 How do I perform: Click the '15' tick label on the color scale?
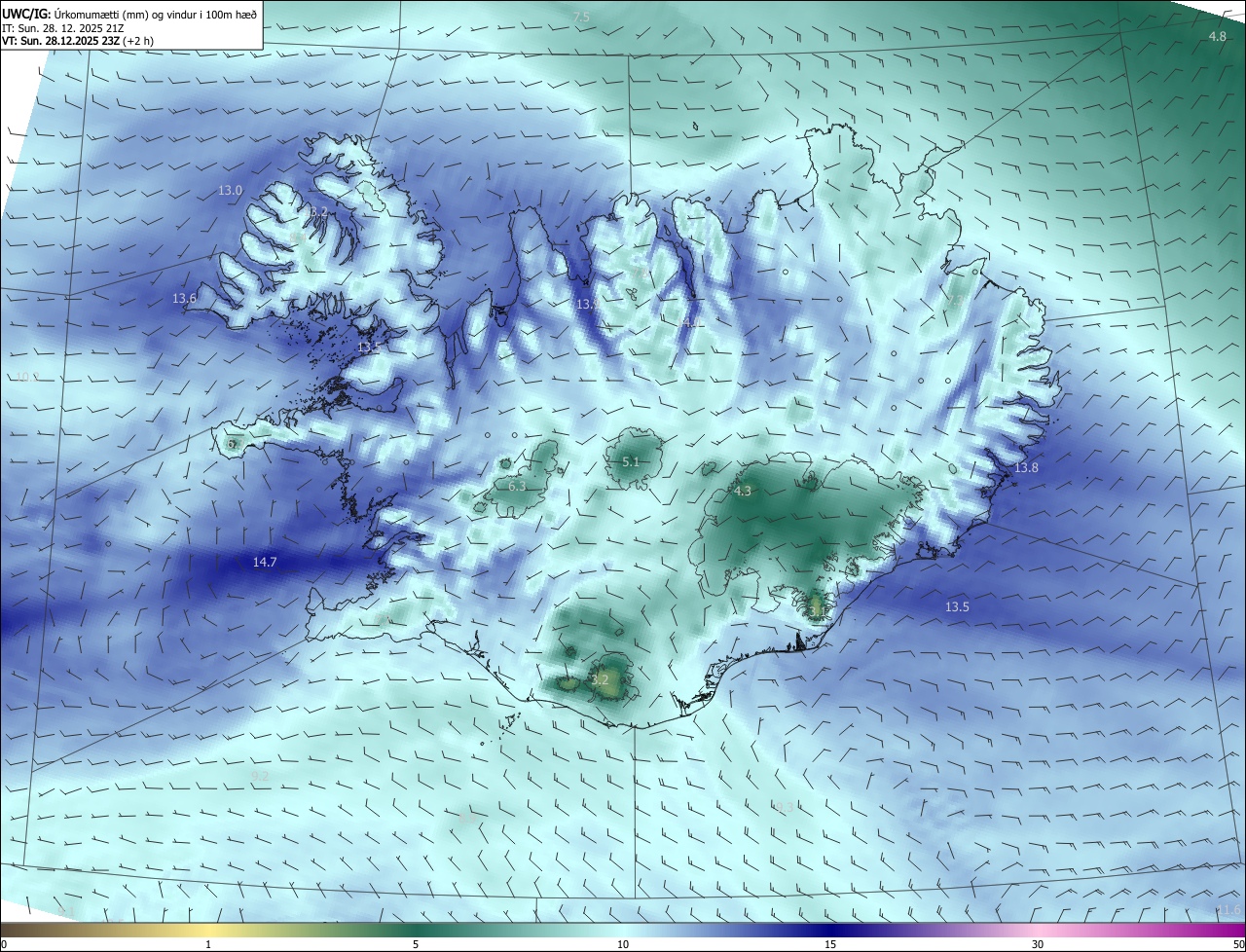coord(830,944)
